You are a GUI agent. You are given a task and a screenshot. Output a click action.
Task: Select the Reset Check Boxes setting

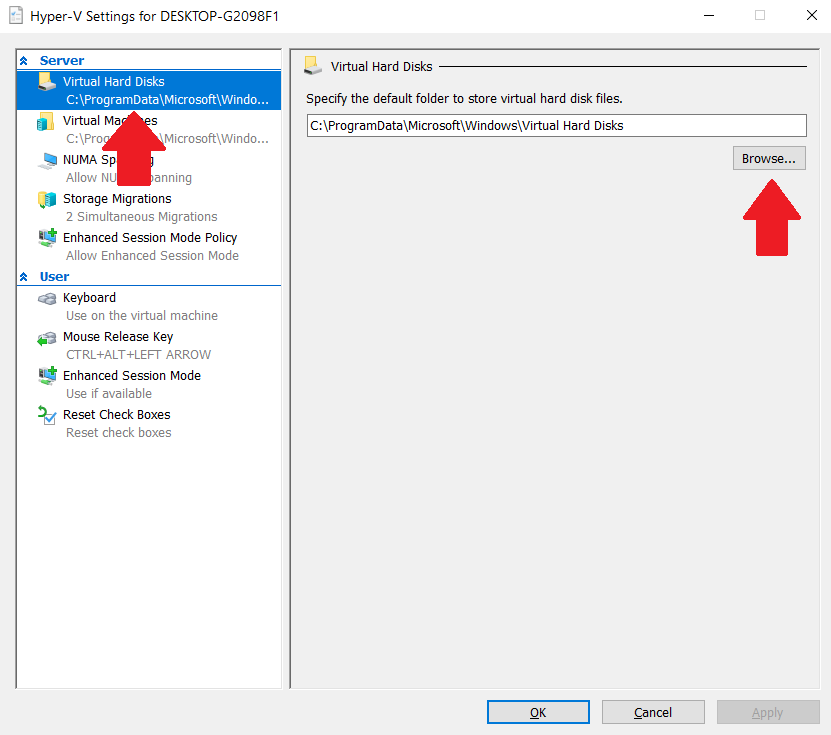coord(149,423)
